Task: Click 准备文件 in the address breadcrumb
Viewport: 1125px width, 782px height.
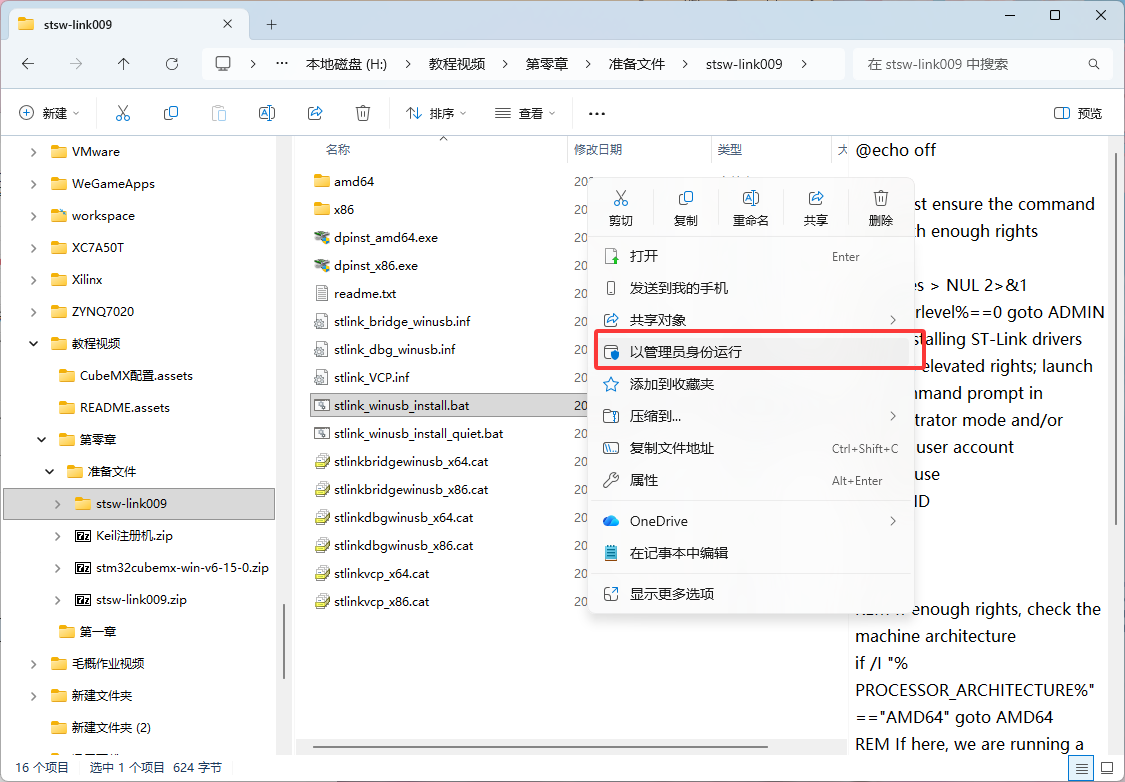Action: tap(636, 64)
